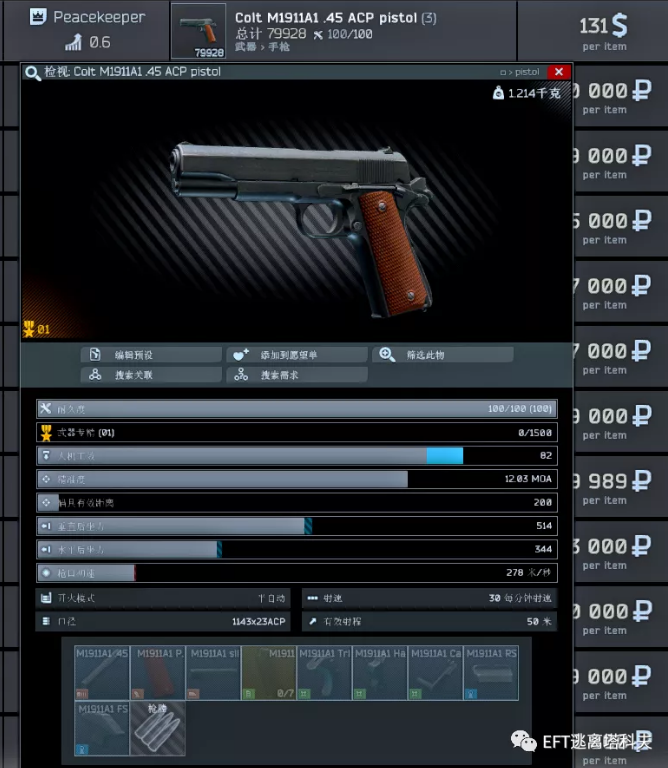Click the 3D pistol preview image

click(302, 230)
